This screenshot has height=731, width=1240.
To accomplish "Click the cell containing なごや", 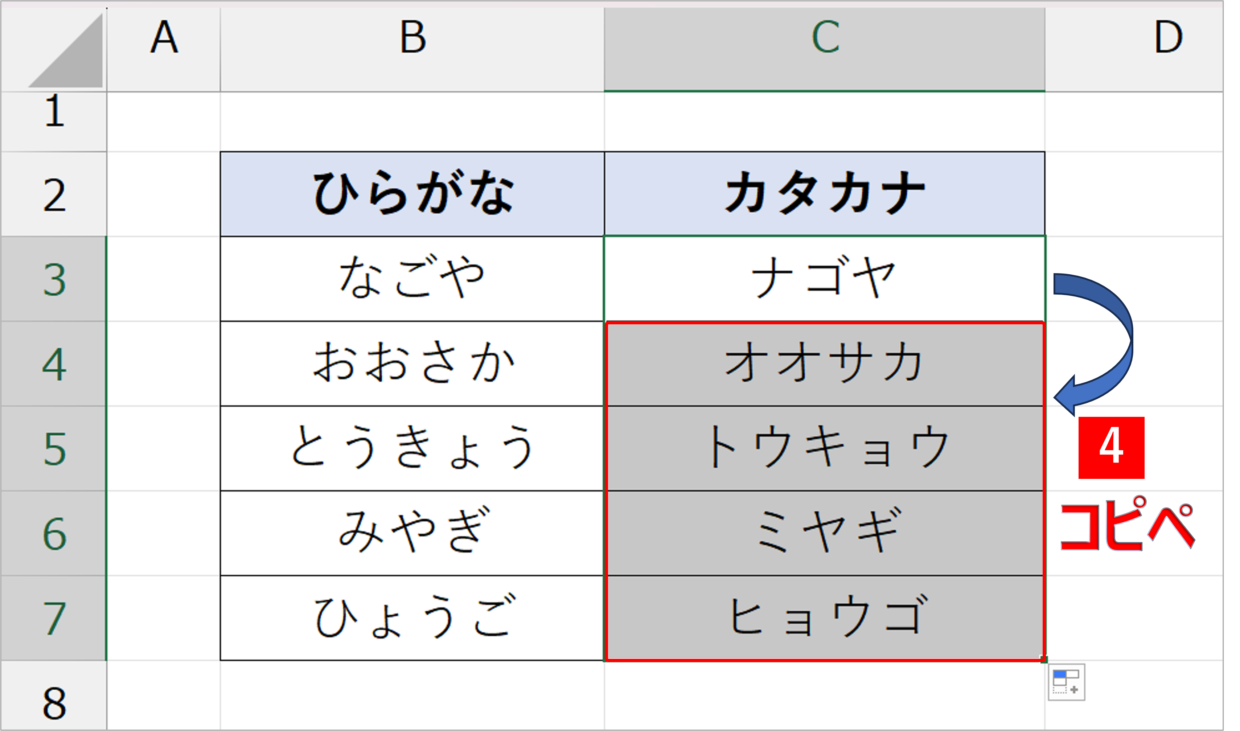I will [x=412, y=279].
